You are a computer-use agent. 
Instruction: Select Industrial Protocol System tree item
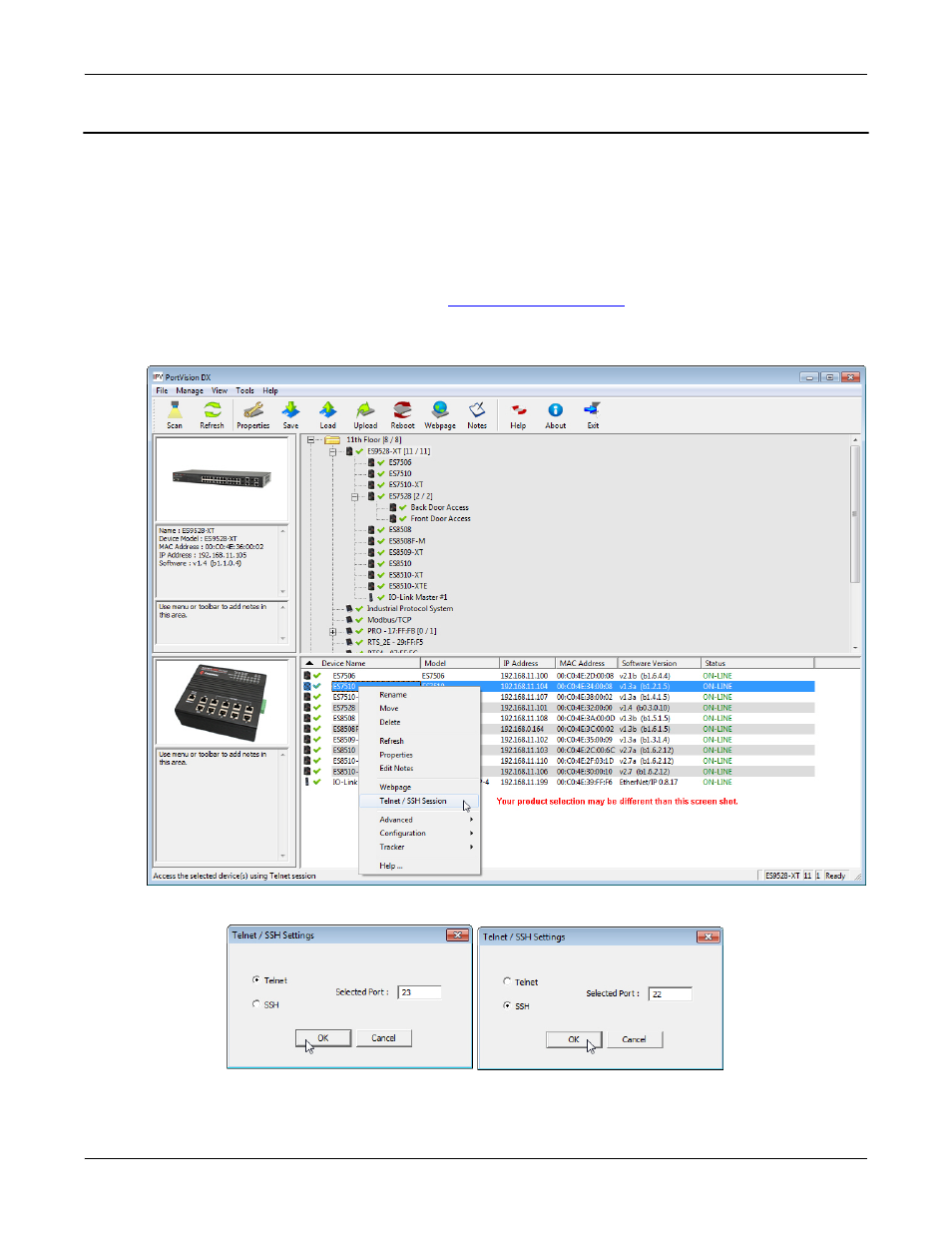[409, 608]
